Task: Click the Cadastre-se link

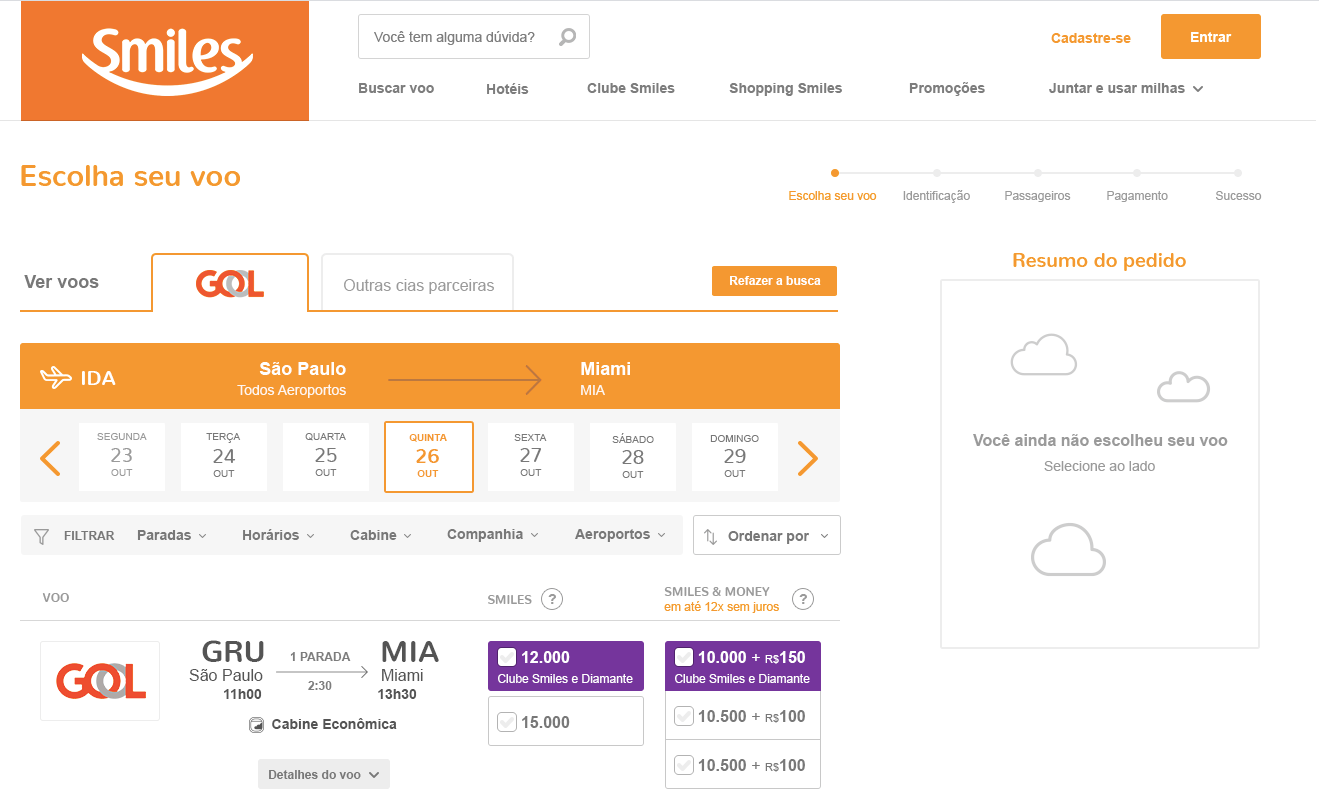Action: [1091, 38]
